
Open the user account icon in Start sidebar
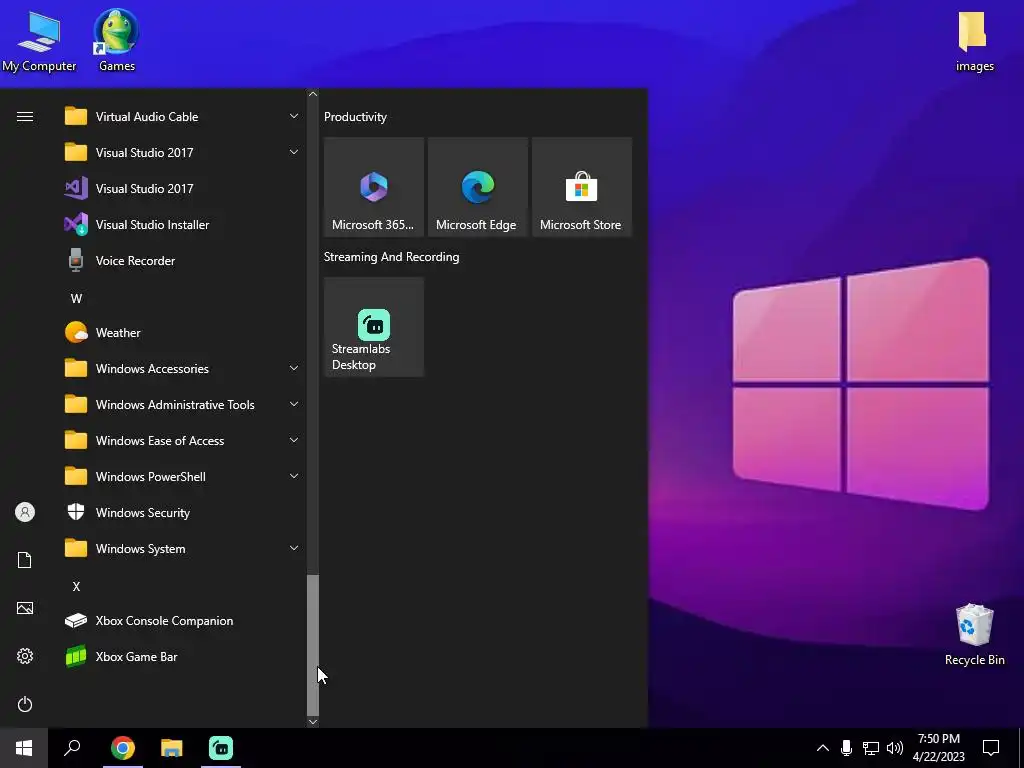(25, 512)
